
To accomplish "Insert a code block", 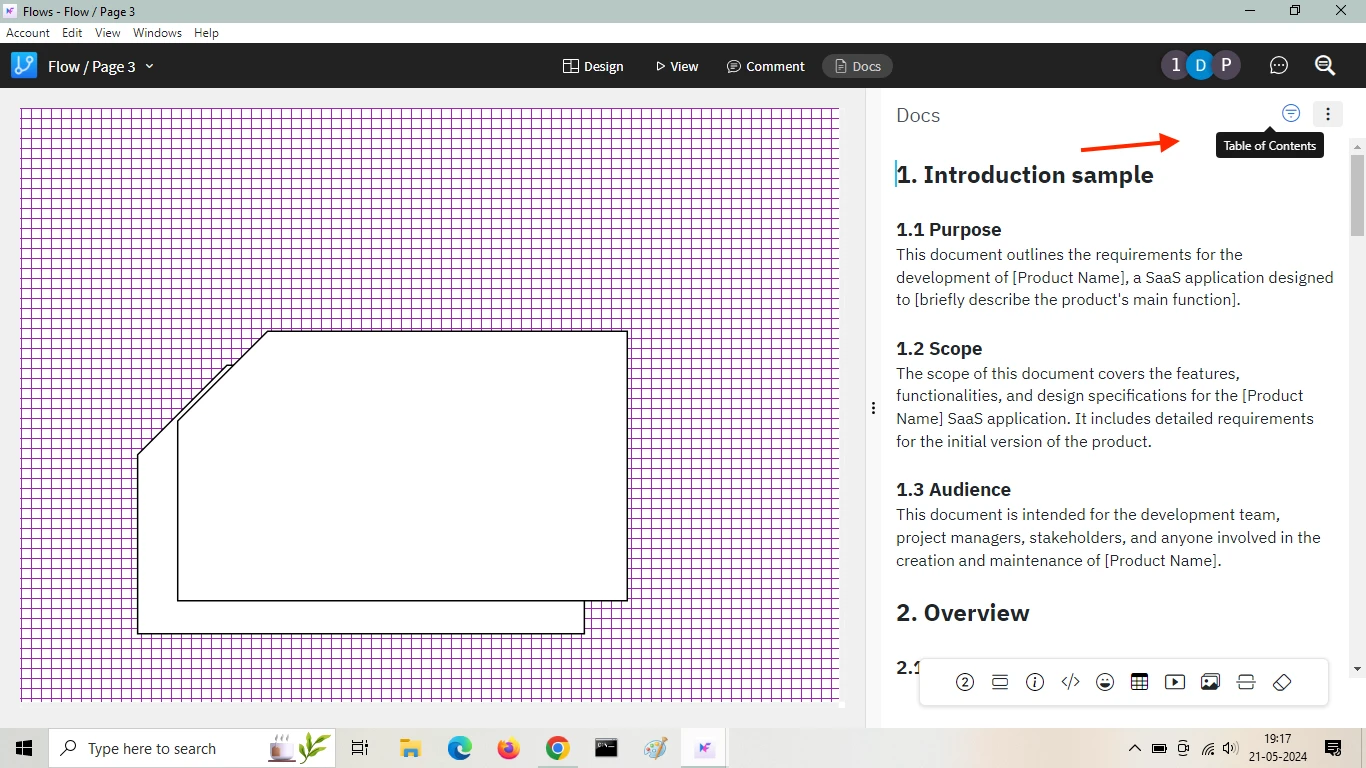I will [1069, 681].
